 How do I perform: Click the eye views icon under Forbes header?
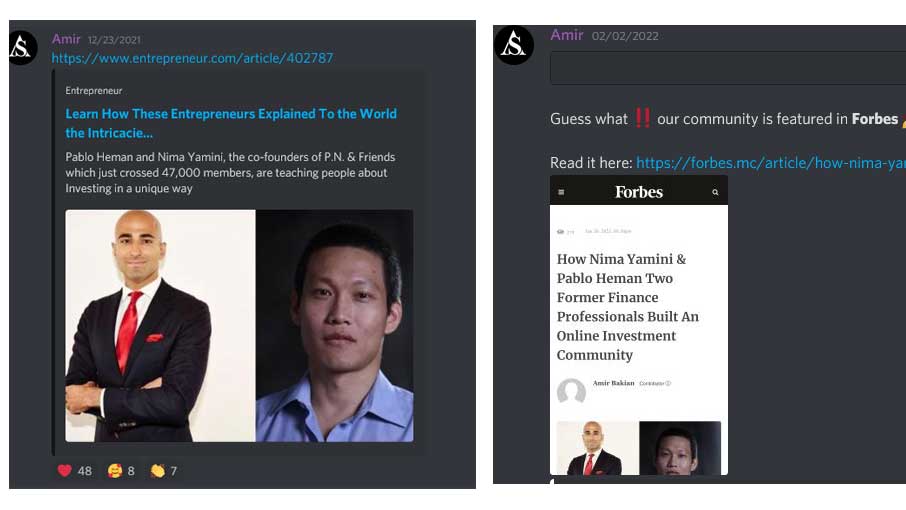tap(560, 232)
